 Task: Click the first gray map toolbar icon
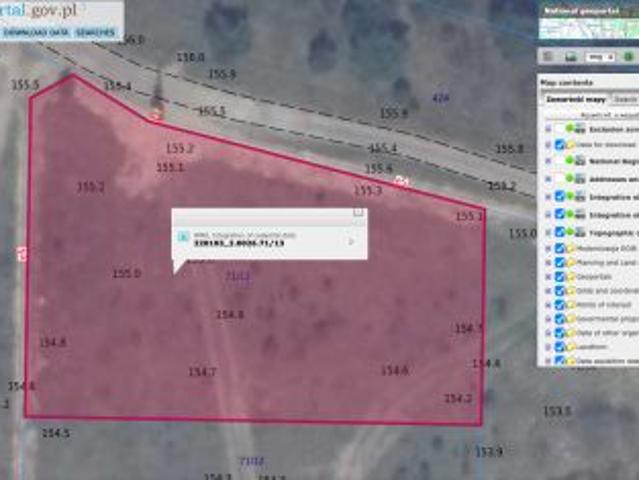coord(548,57)
